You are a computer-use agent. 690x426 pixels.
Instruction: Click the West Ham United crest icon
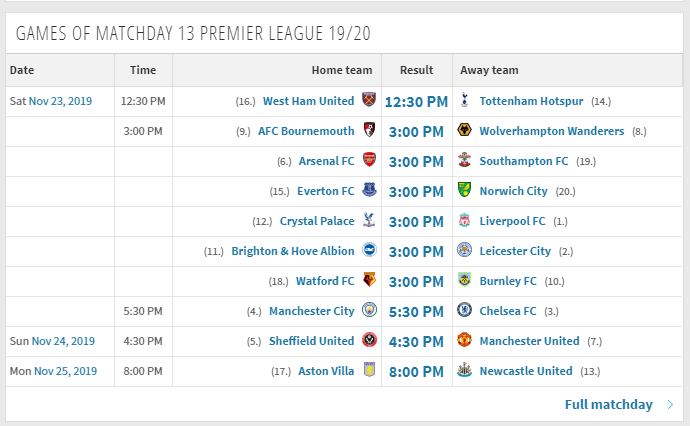(x=369, y=100)
